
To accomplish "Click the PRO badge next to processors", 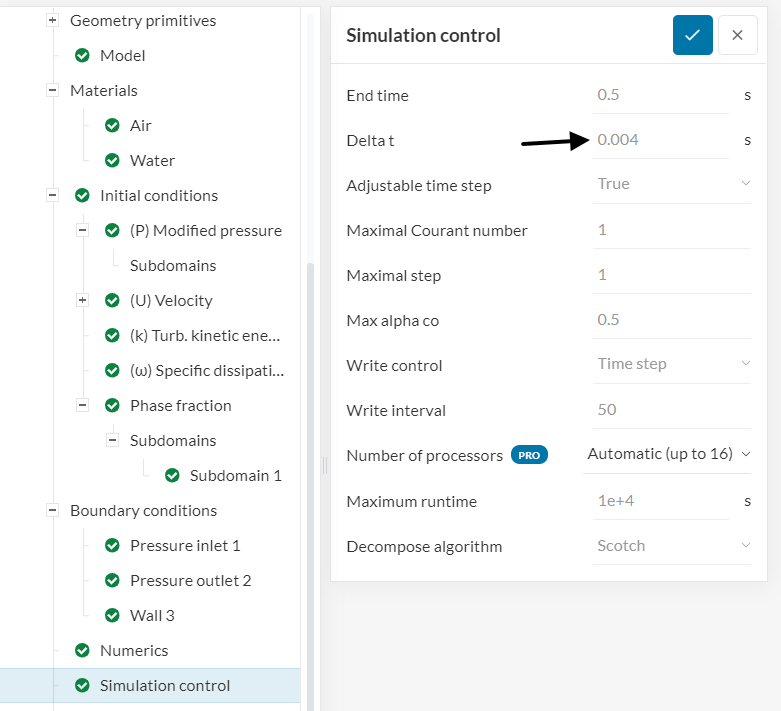I will point(529,455).
